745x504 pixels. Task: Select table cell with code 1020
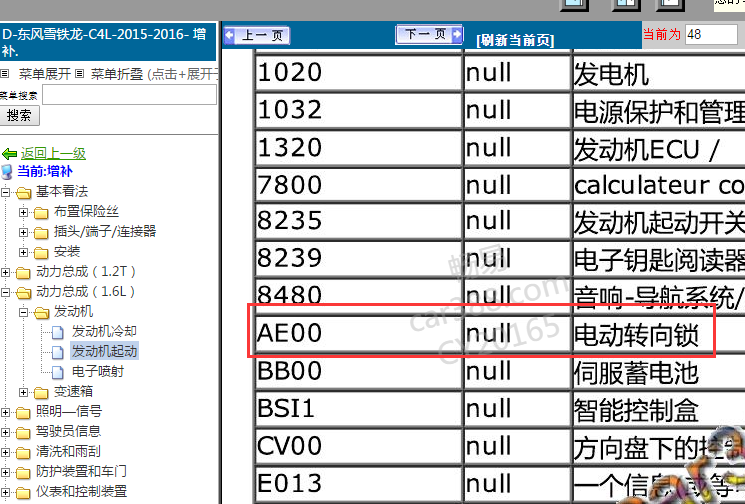pos(359,73)
